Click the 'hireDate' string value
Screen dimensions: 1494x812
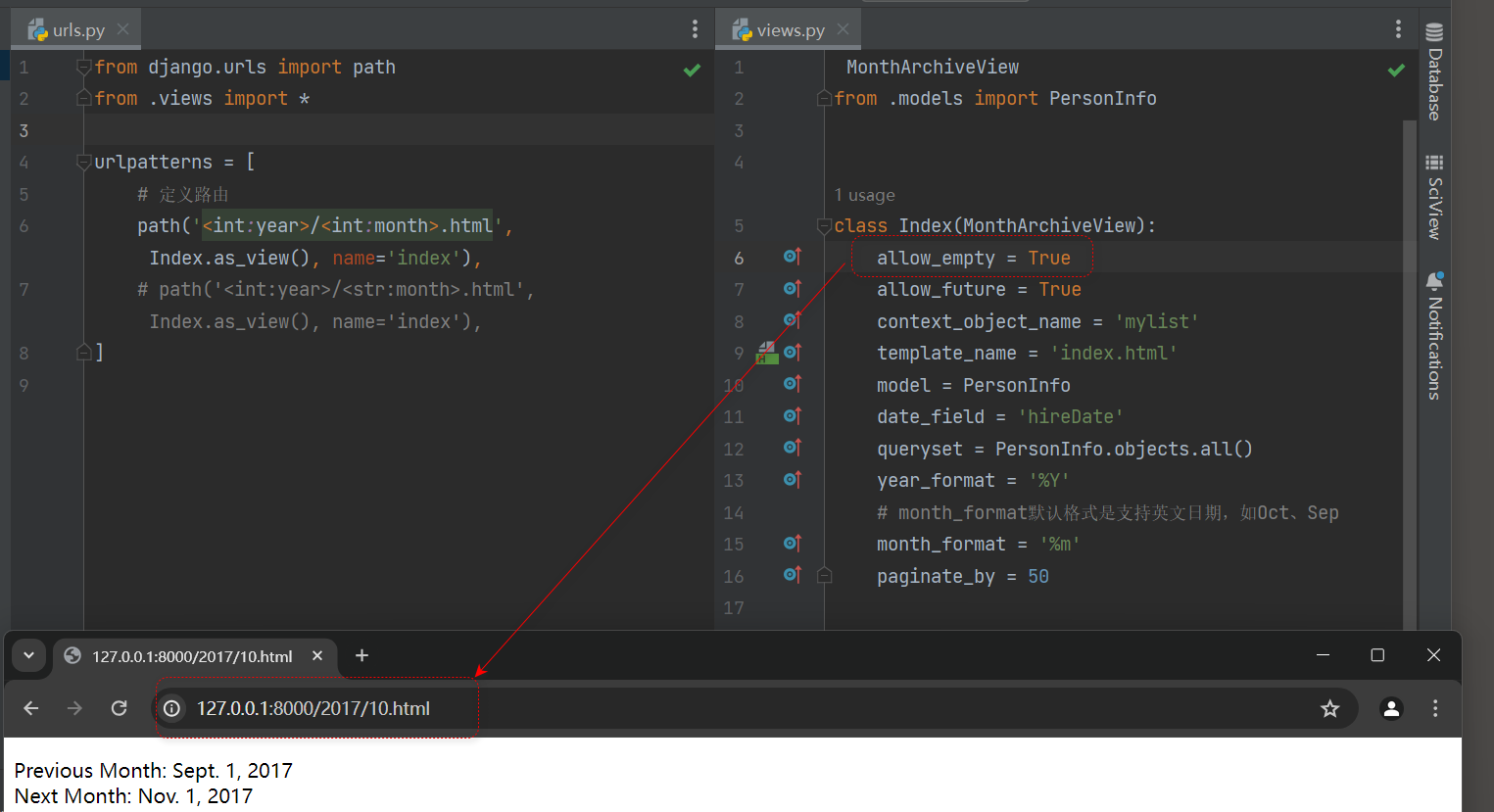click(x=1071, y=417)
